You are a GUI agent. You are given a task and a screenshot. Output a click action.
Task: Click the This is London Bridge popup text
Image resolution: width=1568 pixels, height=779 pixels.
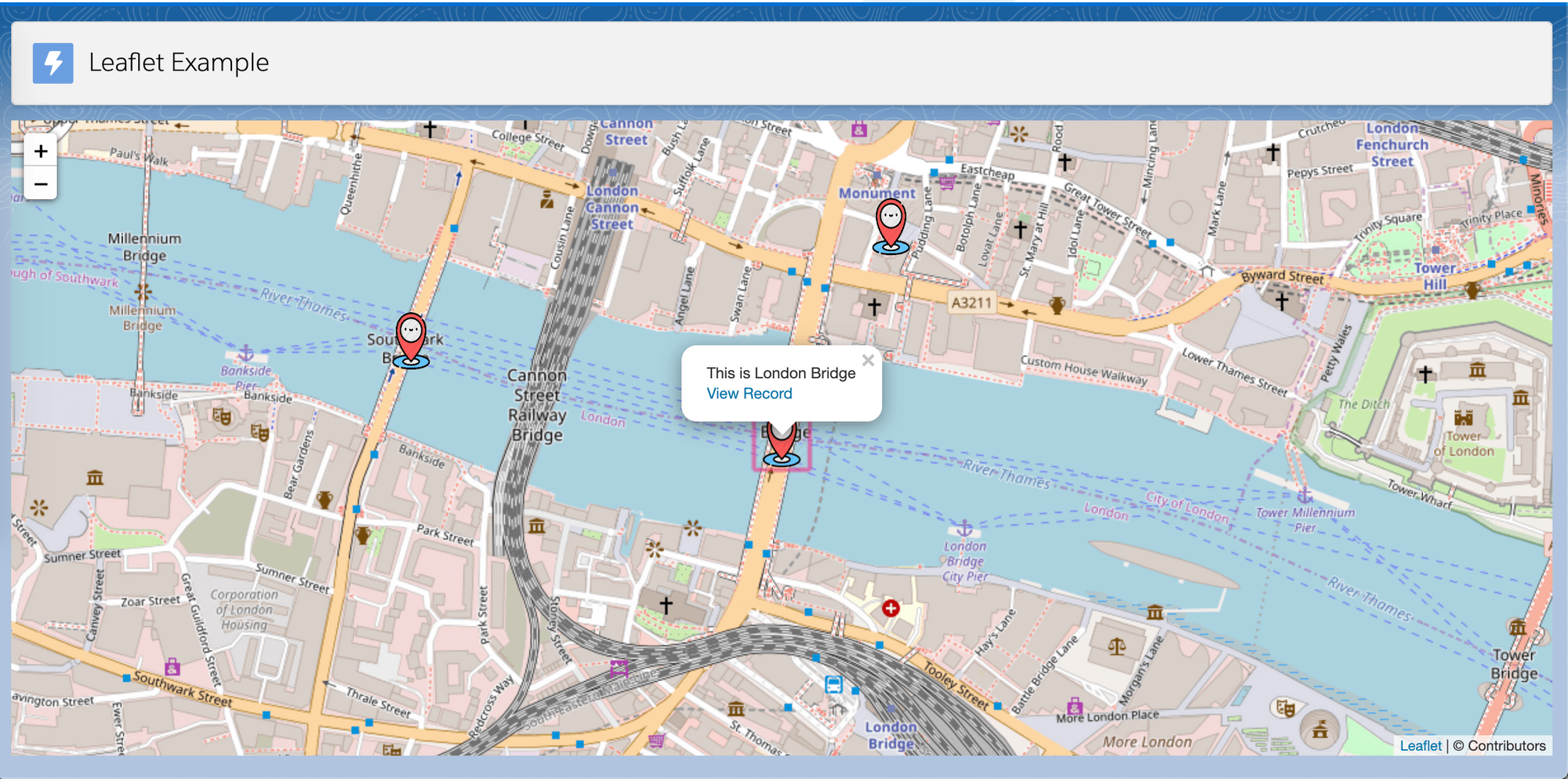pos(781,373)
